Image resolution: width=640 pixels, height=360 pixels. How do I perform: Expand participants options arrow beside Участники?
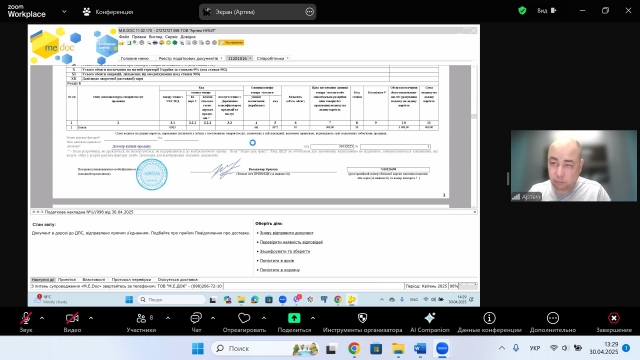168,318
